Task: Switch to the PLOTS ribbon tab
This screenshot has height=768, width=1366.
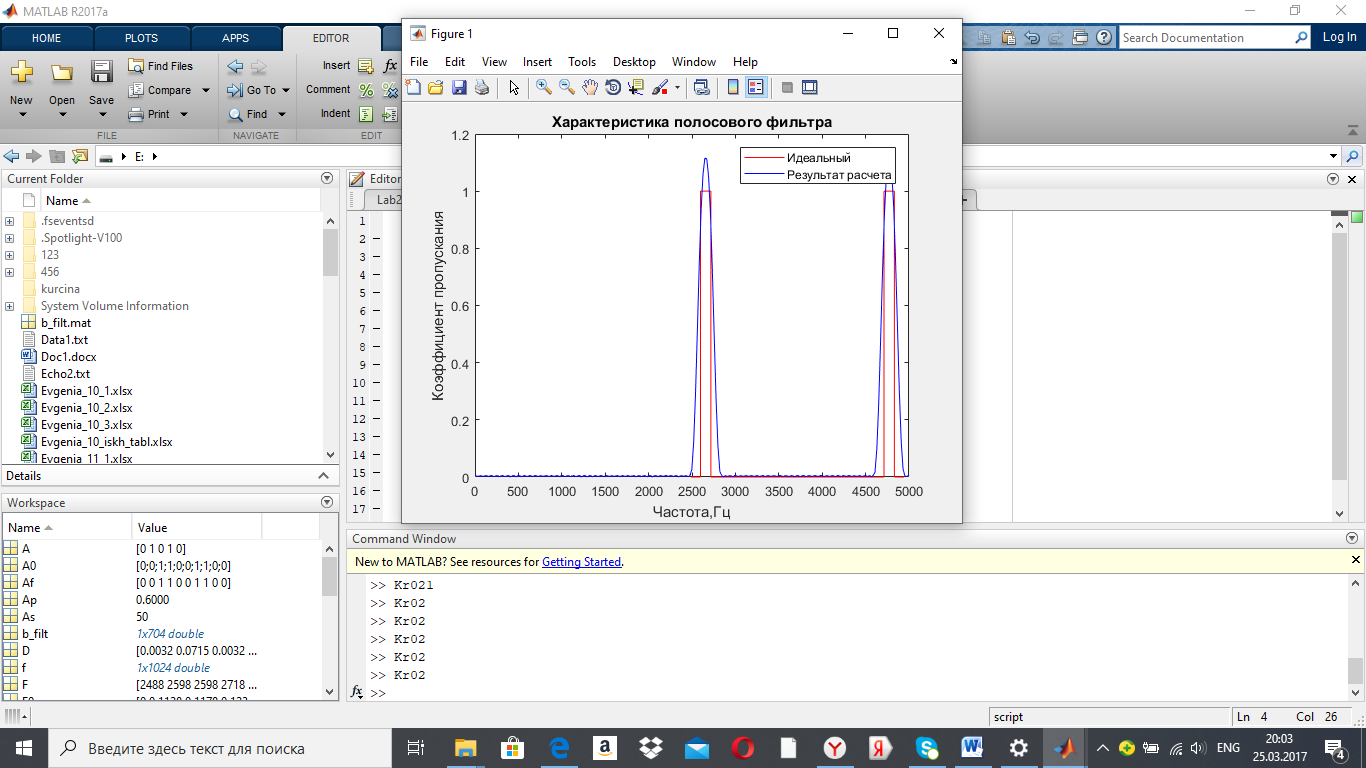Action: [141, 38]
